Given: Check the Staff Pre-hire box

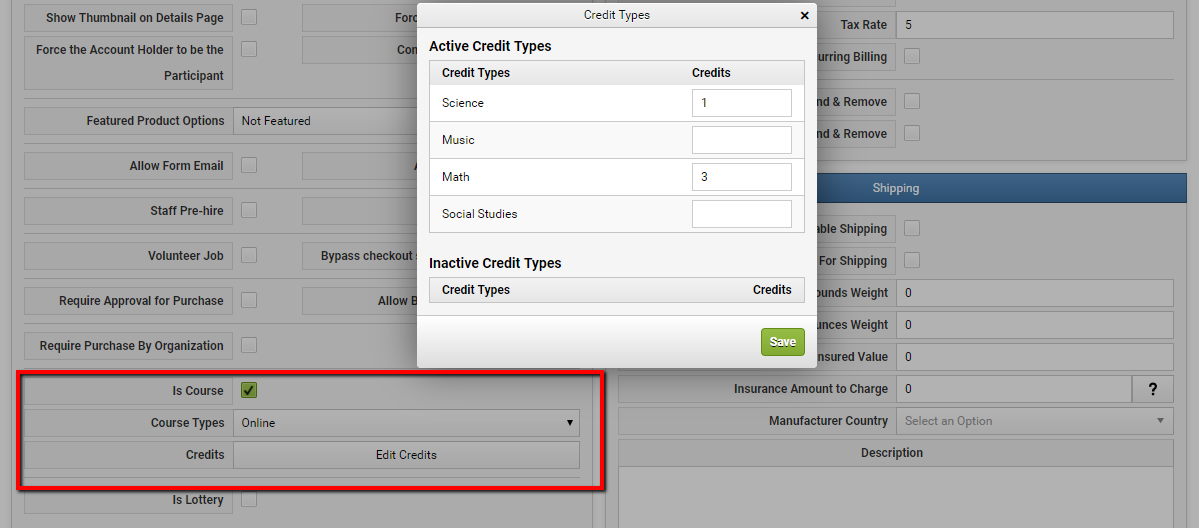Looking at the screenshot, I should [x=249, y=210].
